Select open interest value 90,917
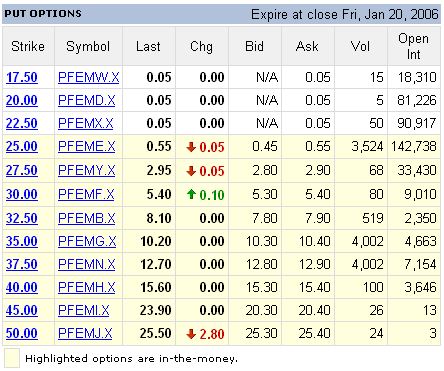The width and height of the screenshot is (444, 371). point(417,123)
